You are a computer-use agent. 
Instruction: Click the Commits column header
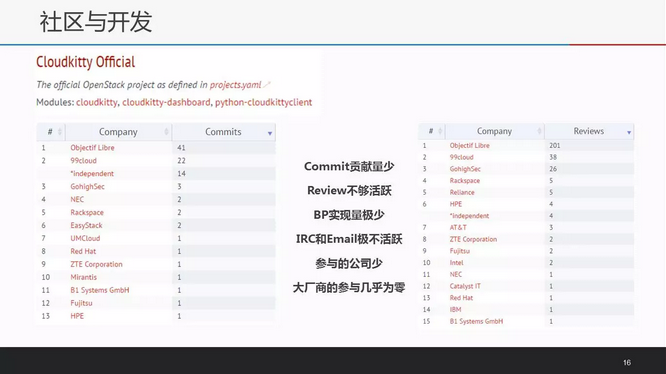point(224,132)
